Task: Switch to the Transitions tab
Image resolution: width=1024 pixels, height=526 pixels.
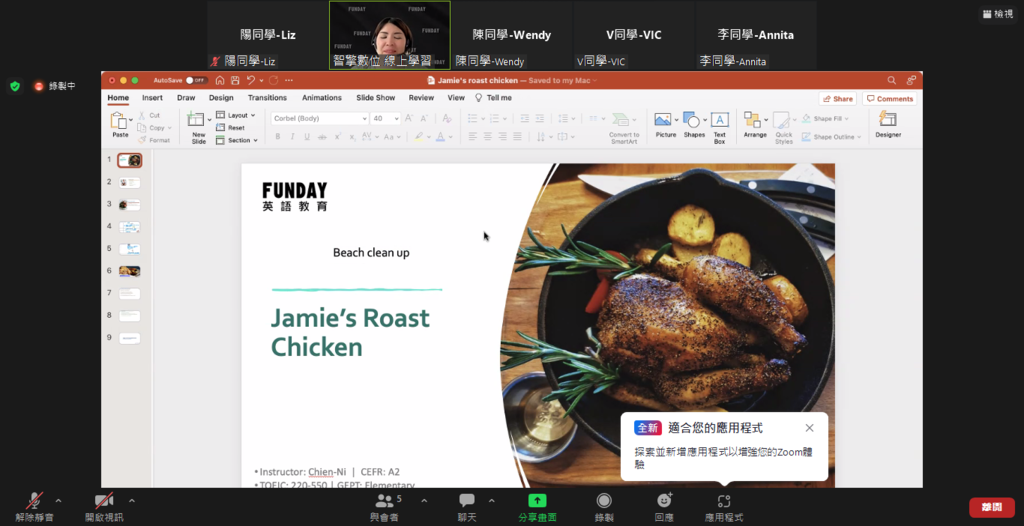Action: tap(267, 97)
